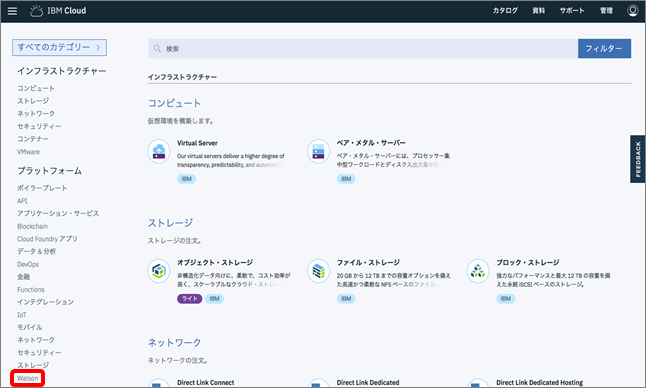This screenshot has height=388, width=646.
Task: Click the コンピュート section heading
Action: click(174, 103)
